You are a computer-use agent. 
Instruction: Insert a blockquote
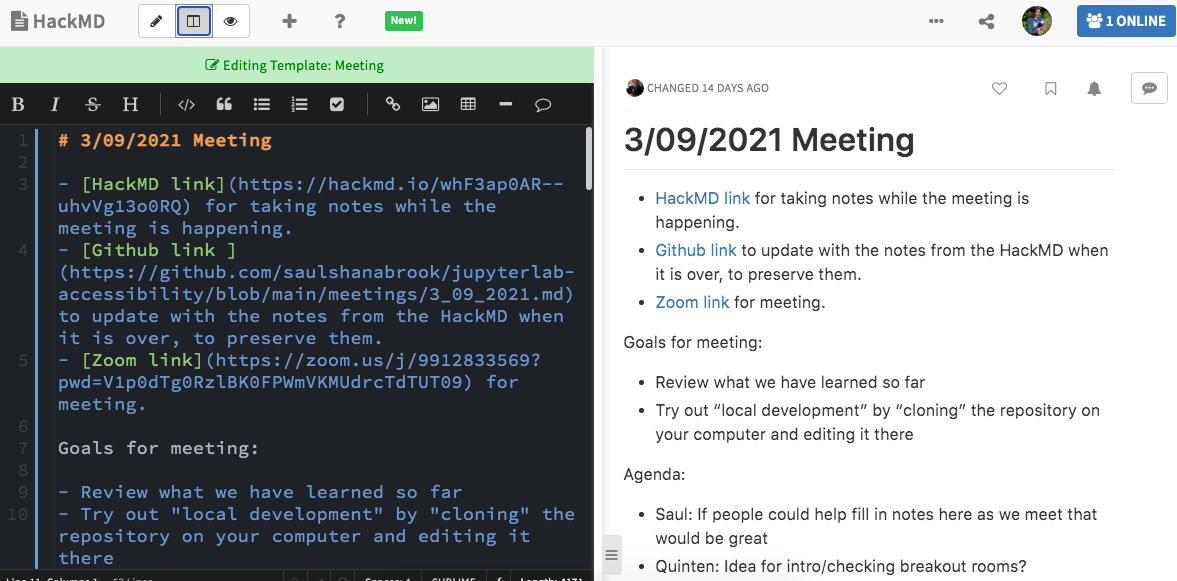(x=223, y=104)
